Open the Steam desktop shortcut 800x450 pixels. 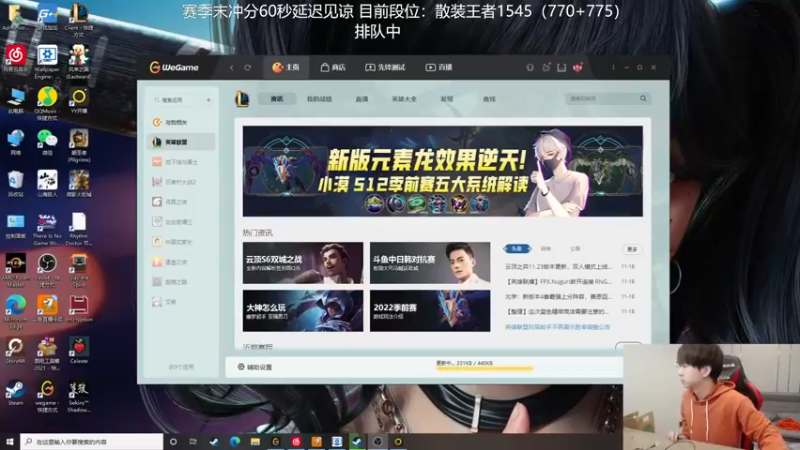[15, 392]
